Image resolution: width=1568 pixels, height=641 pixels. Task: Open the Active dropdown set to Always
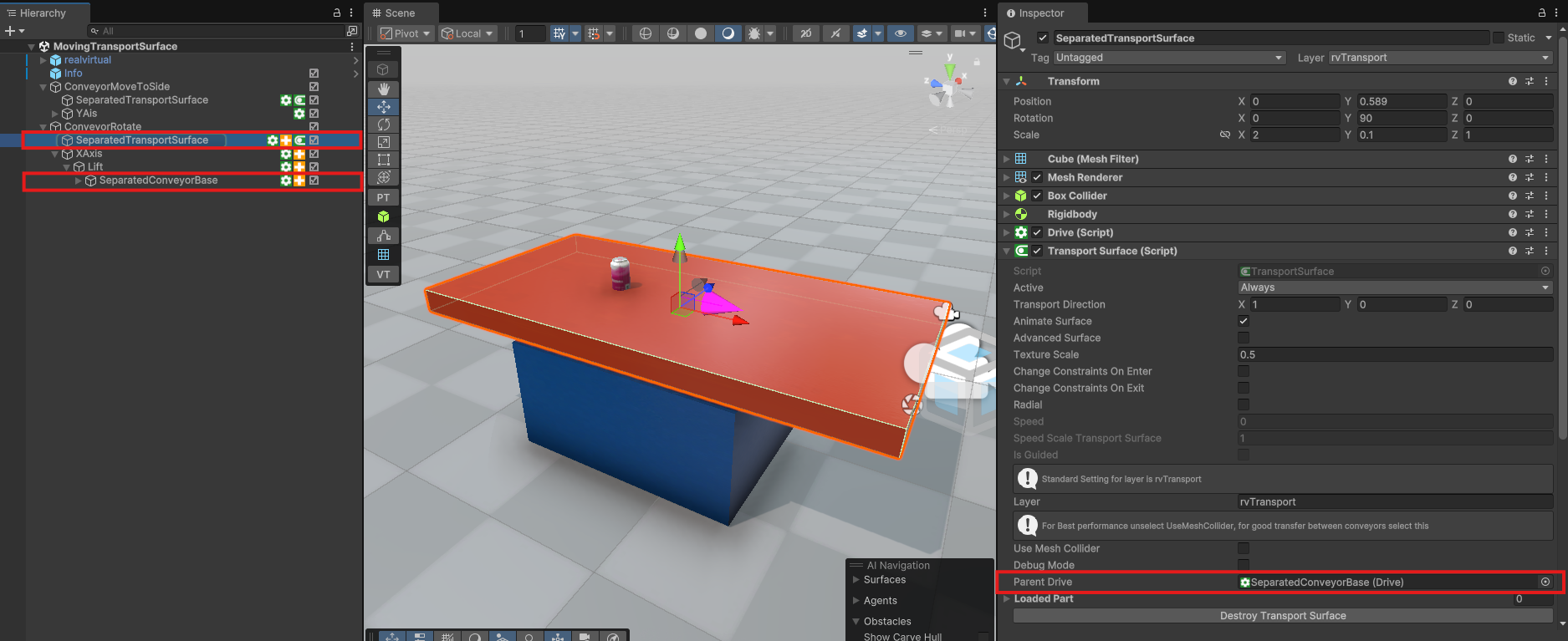tap(1394, 287)
